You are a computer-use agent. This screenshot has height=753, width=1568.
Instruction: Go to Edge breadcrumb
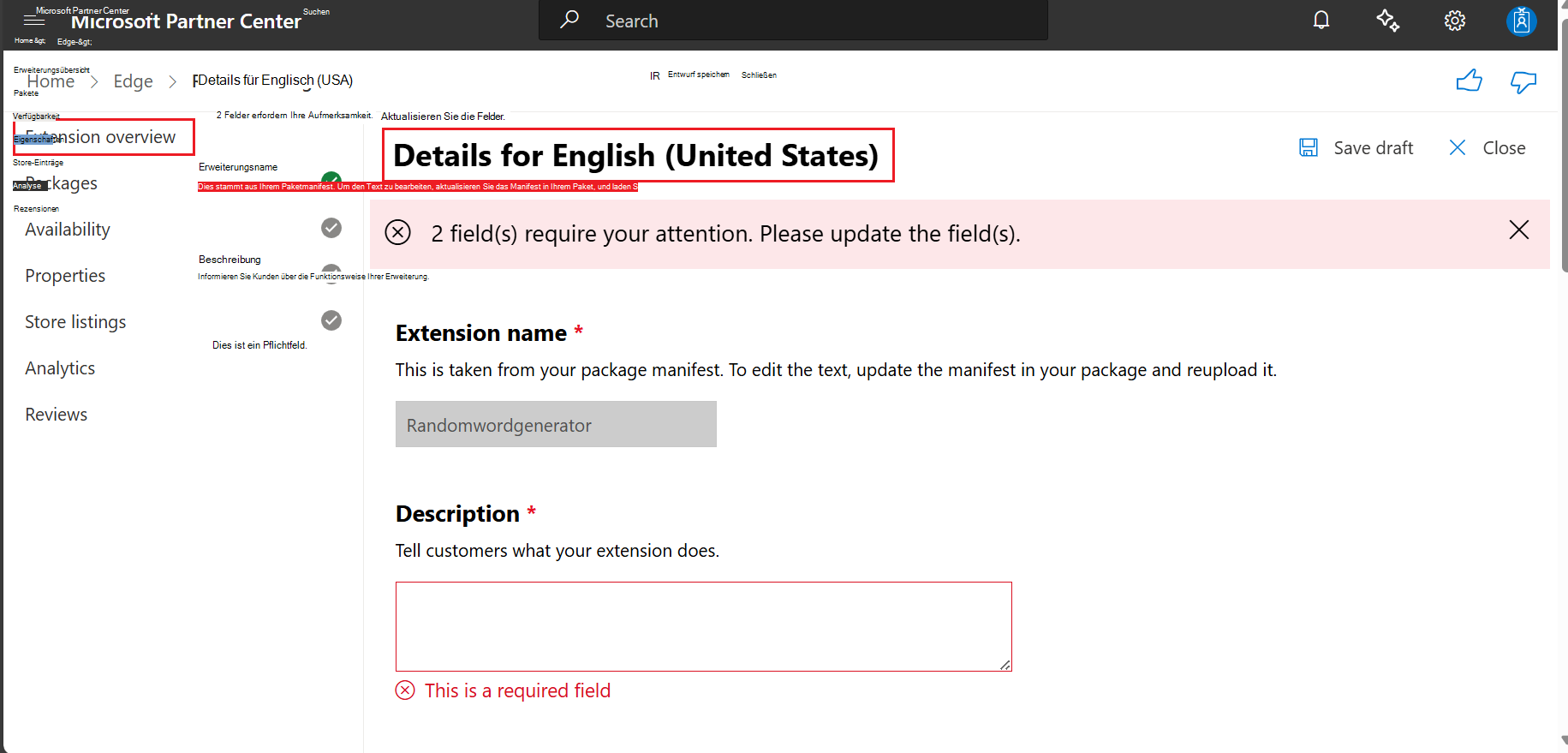(x=133, y=81)
